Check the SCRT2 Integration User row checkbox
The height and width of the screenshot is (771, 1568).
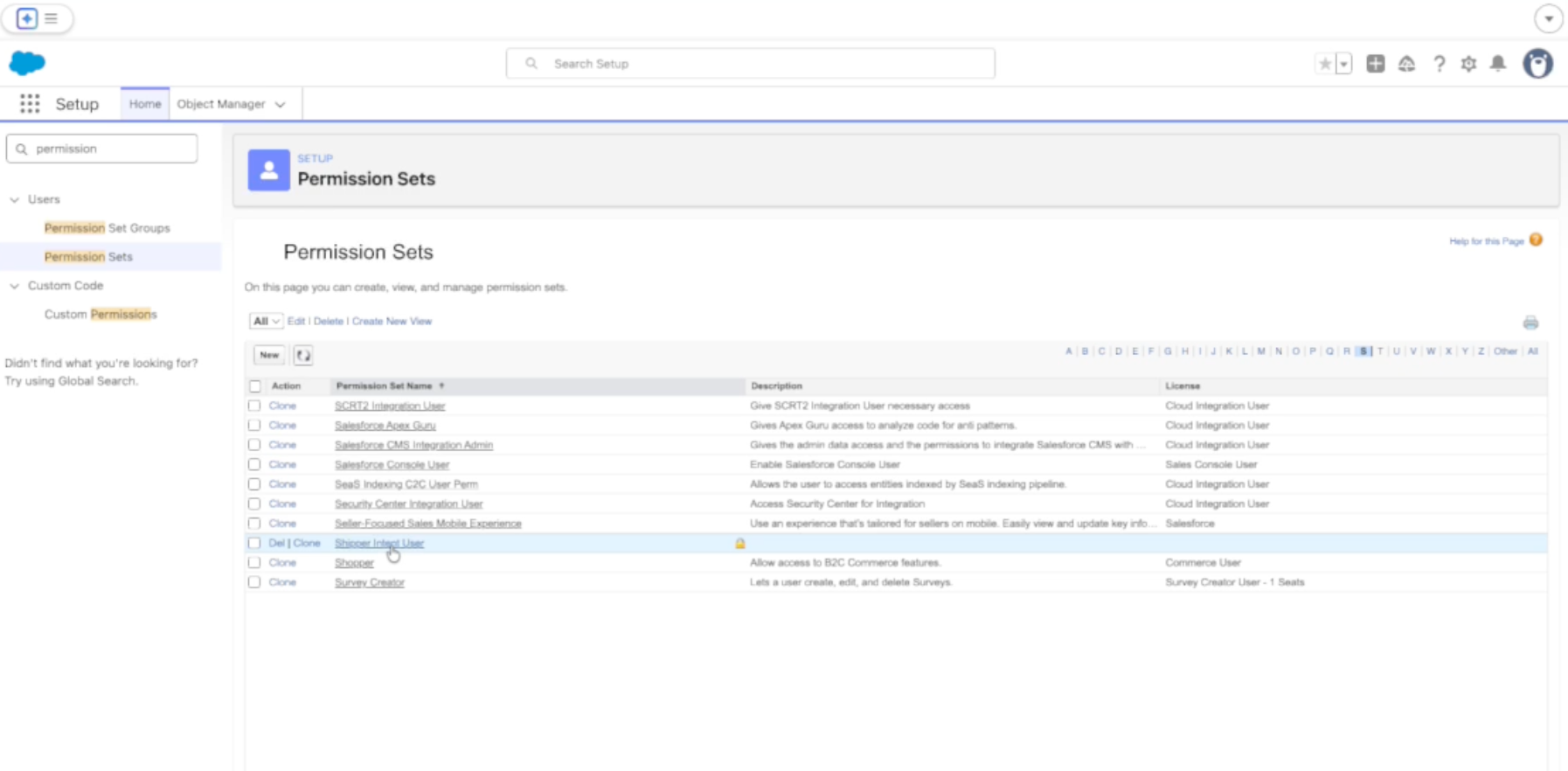pyautogui.click(x=254, y=406)
